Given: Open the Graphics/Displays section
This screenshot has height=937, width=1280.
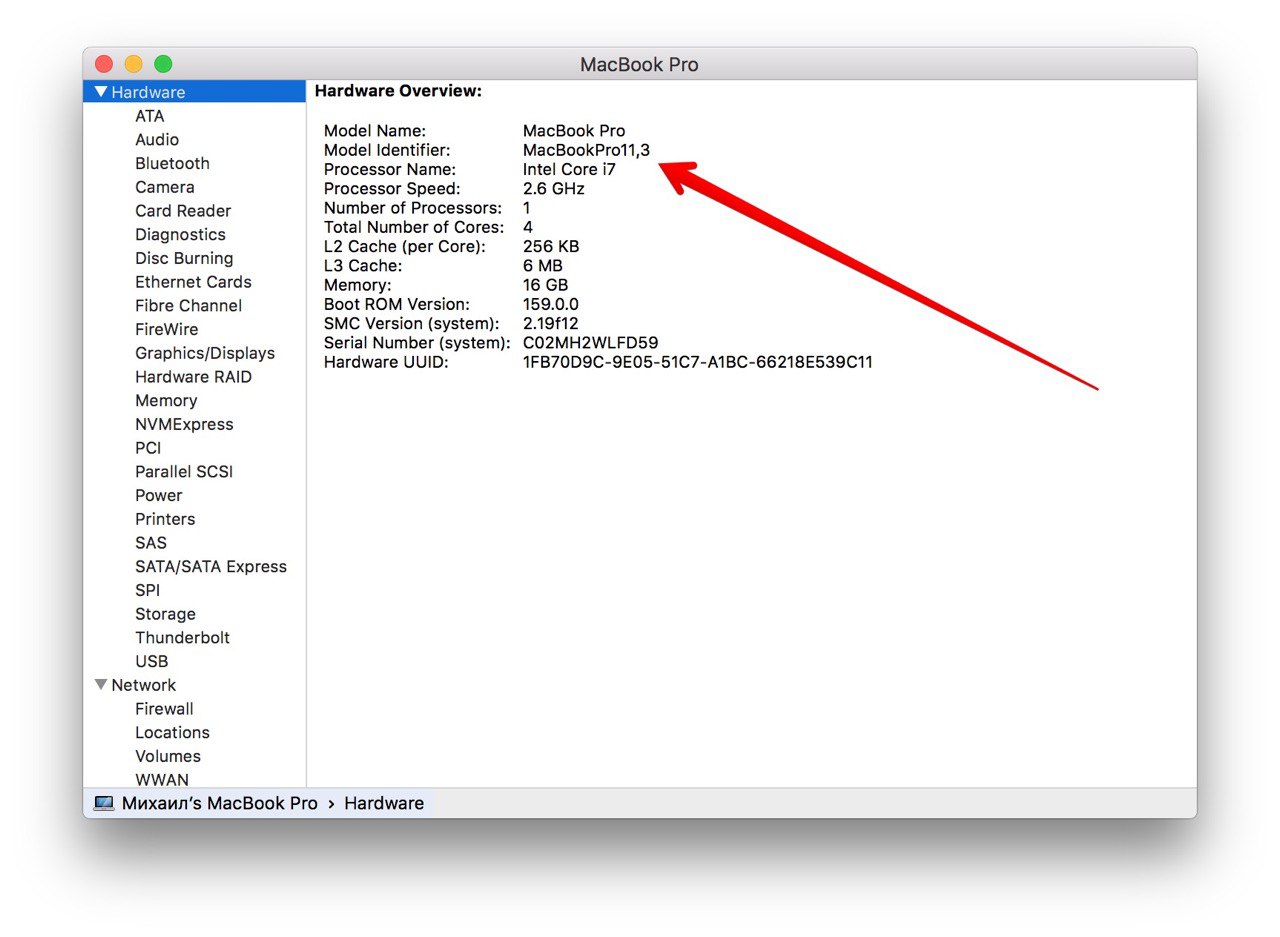Looking at the screenshot, I should (205, 353).
